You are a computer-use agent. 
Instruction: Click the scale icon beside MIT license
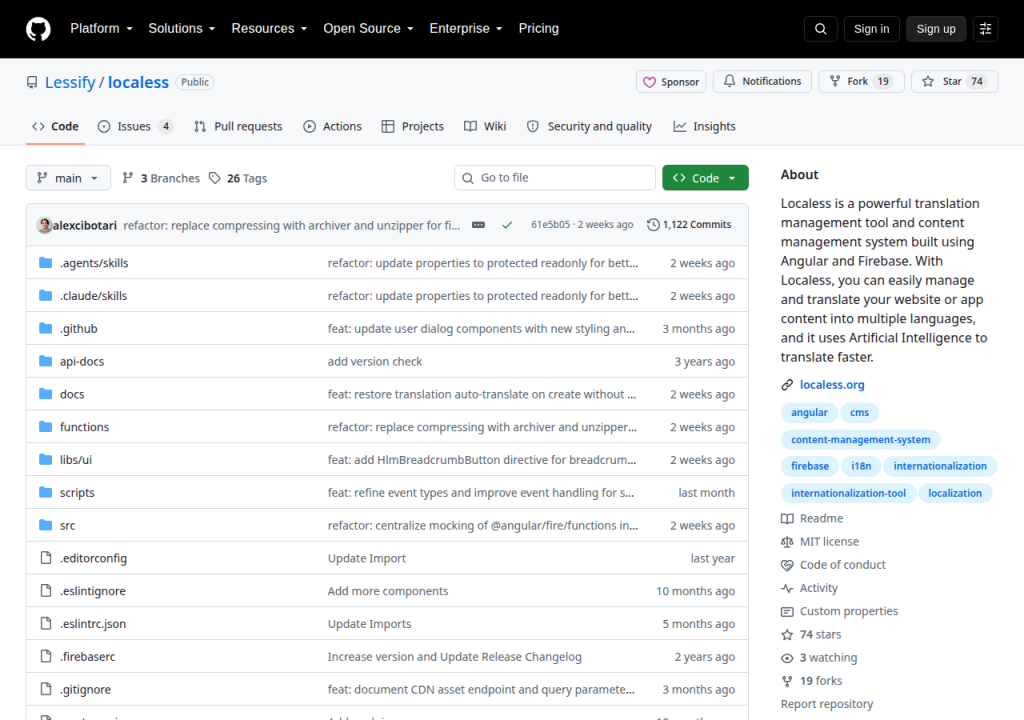click(787, 542)
